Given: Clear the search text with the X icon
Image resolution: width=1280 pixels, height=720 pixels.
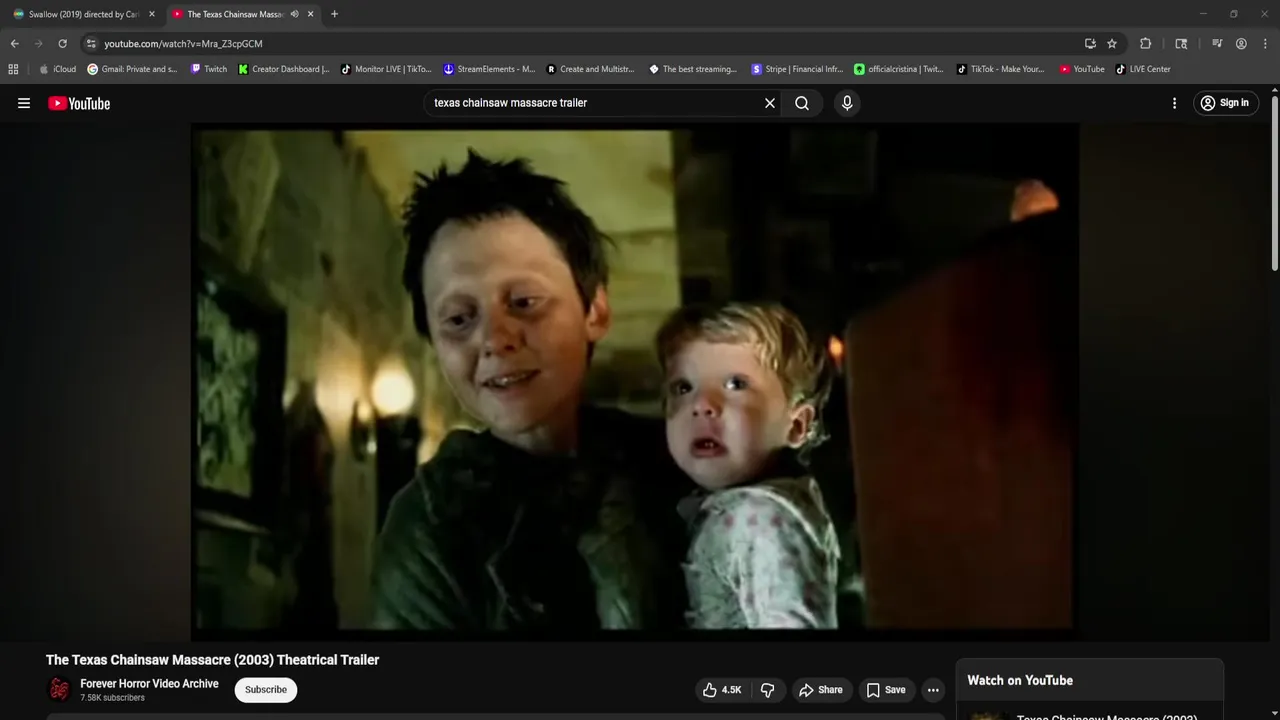Looking at the screenshot, I should click(770, 103).
